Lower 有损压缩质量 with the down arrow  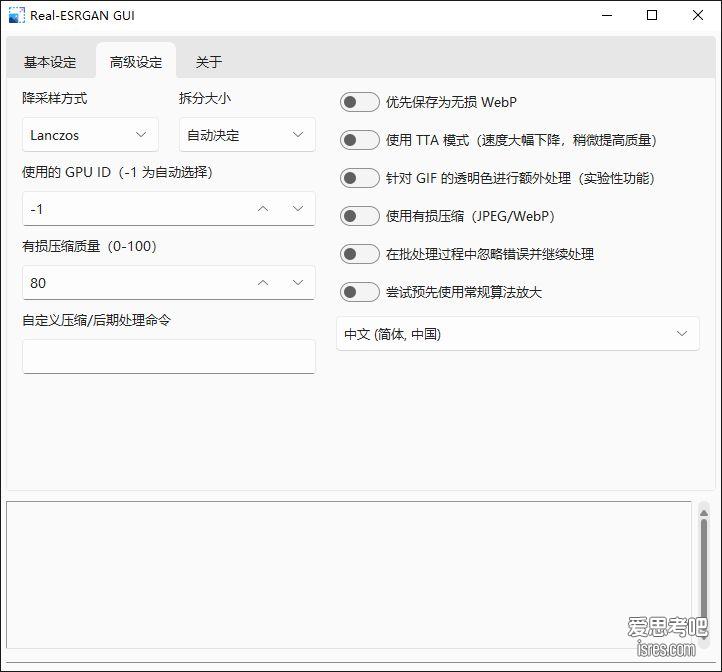pos(298,283)
